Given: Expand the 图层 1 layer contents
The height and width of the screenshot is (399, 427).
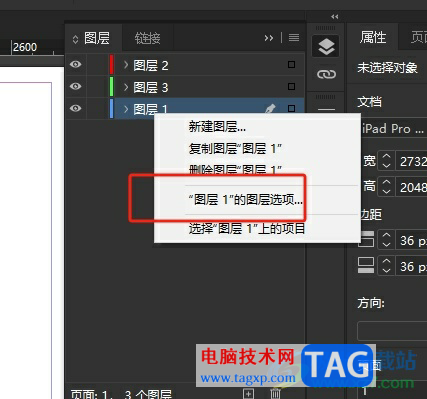Looking at the screenshot, I should 126,109.
